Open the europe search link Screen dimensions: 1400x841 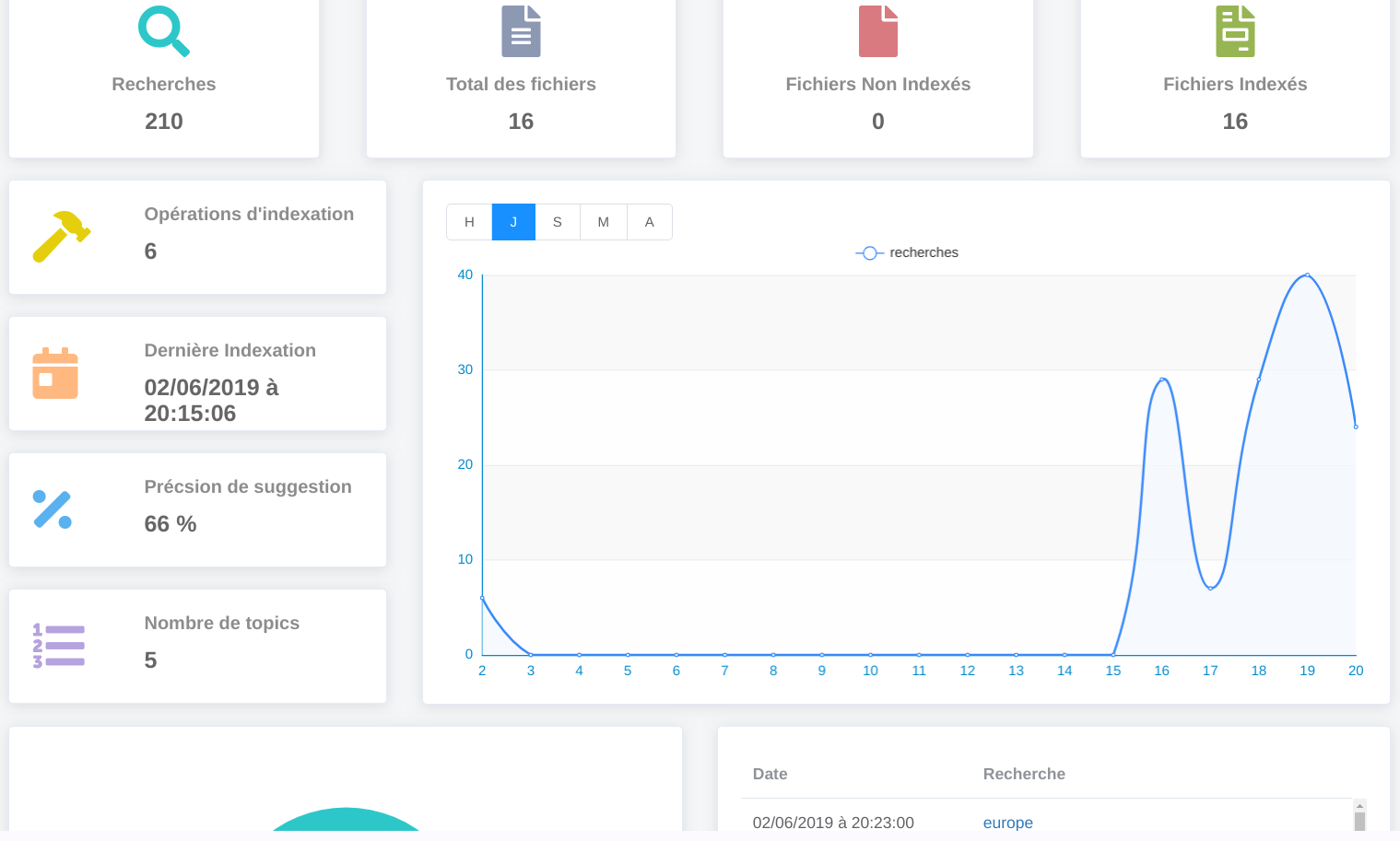click(x=1007, y=823)
